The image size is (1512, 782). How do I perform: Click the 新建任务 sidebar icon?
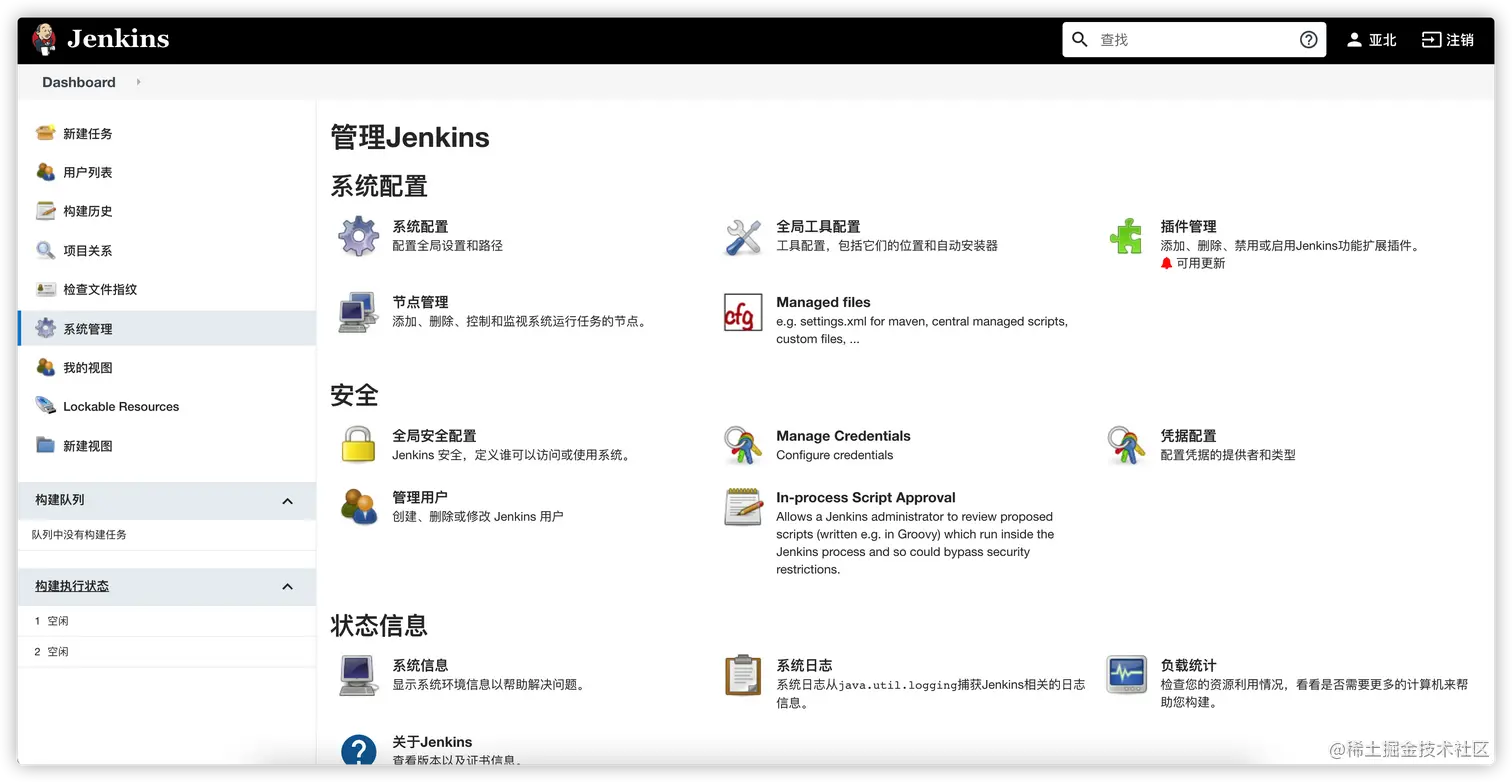45,133
